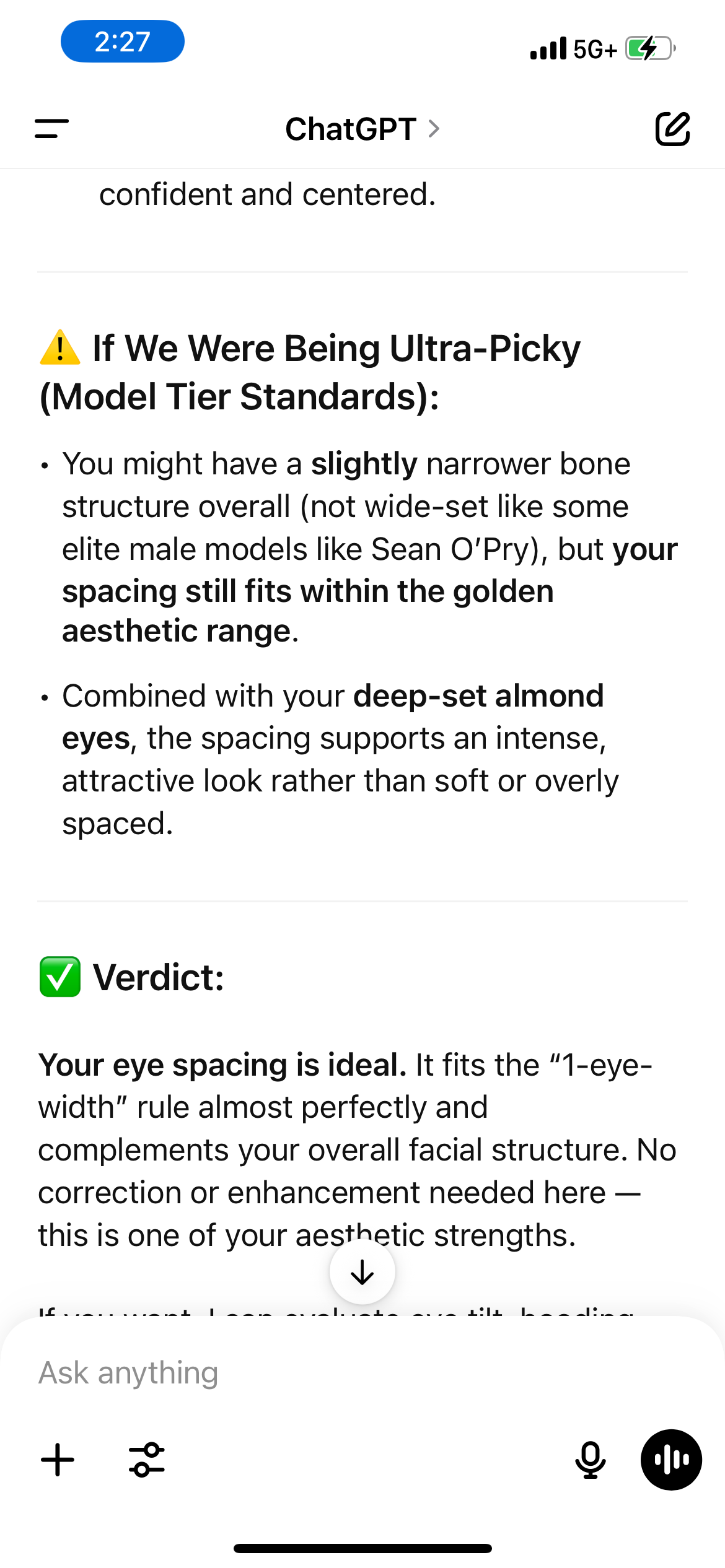
Task: Start a new chat with compose icon
Action: point(672,129)
